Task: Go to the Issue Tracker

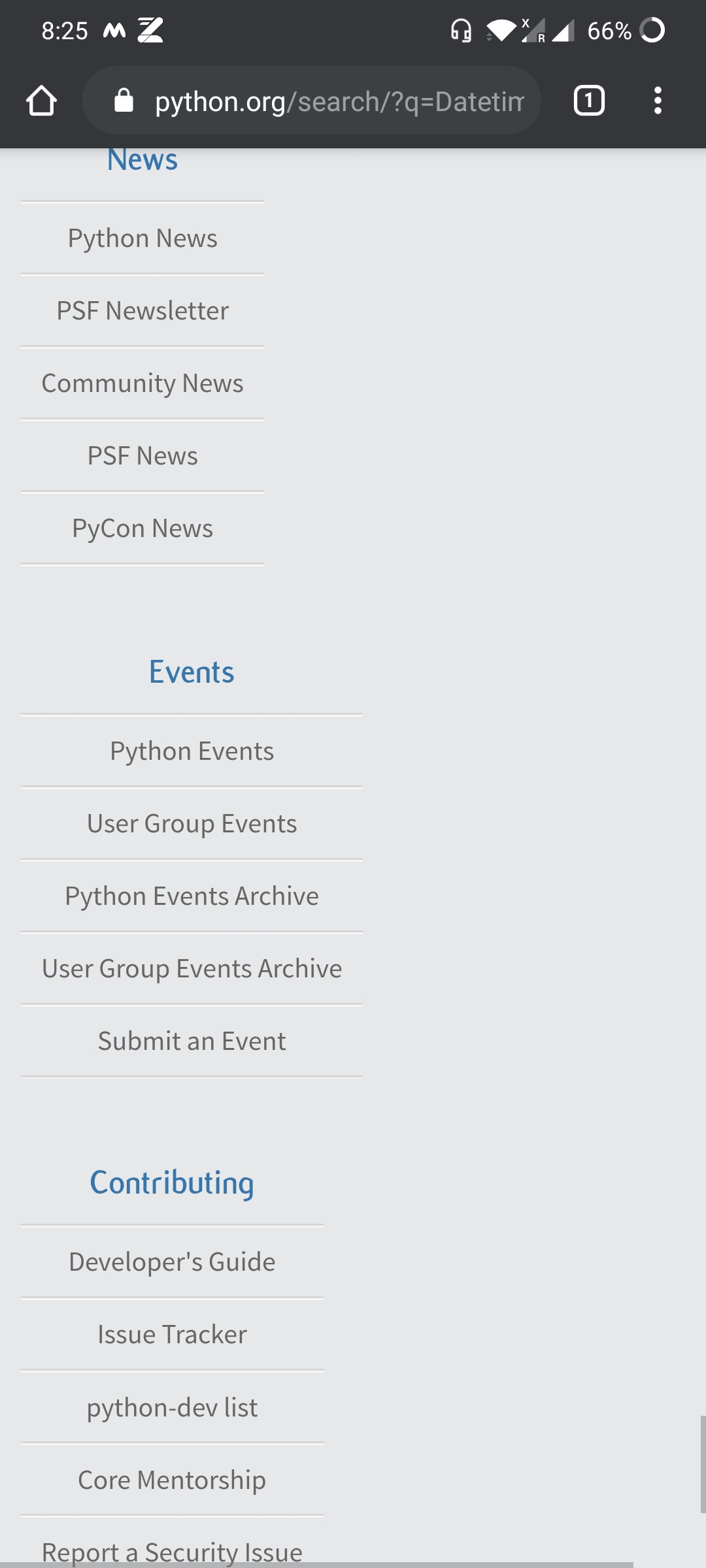Action: [x=172, y=1335]
